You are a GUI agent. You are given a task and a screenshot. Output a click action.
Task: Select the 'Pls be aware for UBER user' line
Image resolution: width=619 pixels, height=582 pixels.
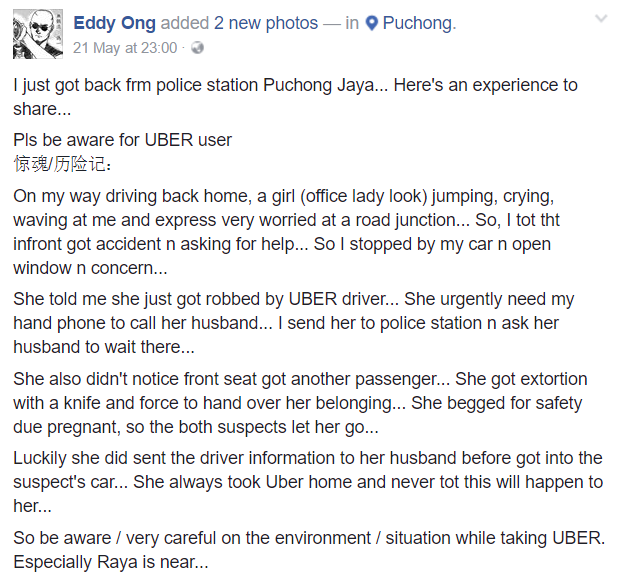point(122,140)
